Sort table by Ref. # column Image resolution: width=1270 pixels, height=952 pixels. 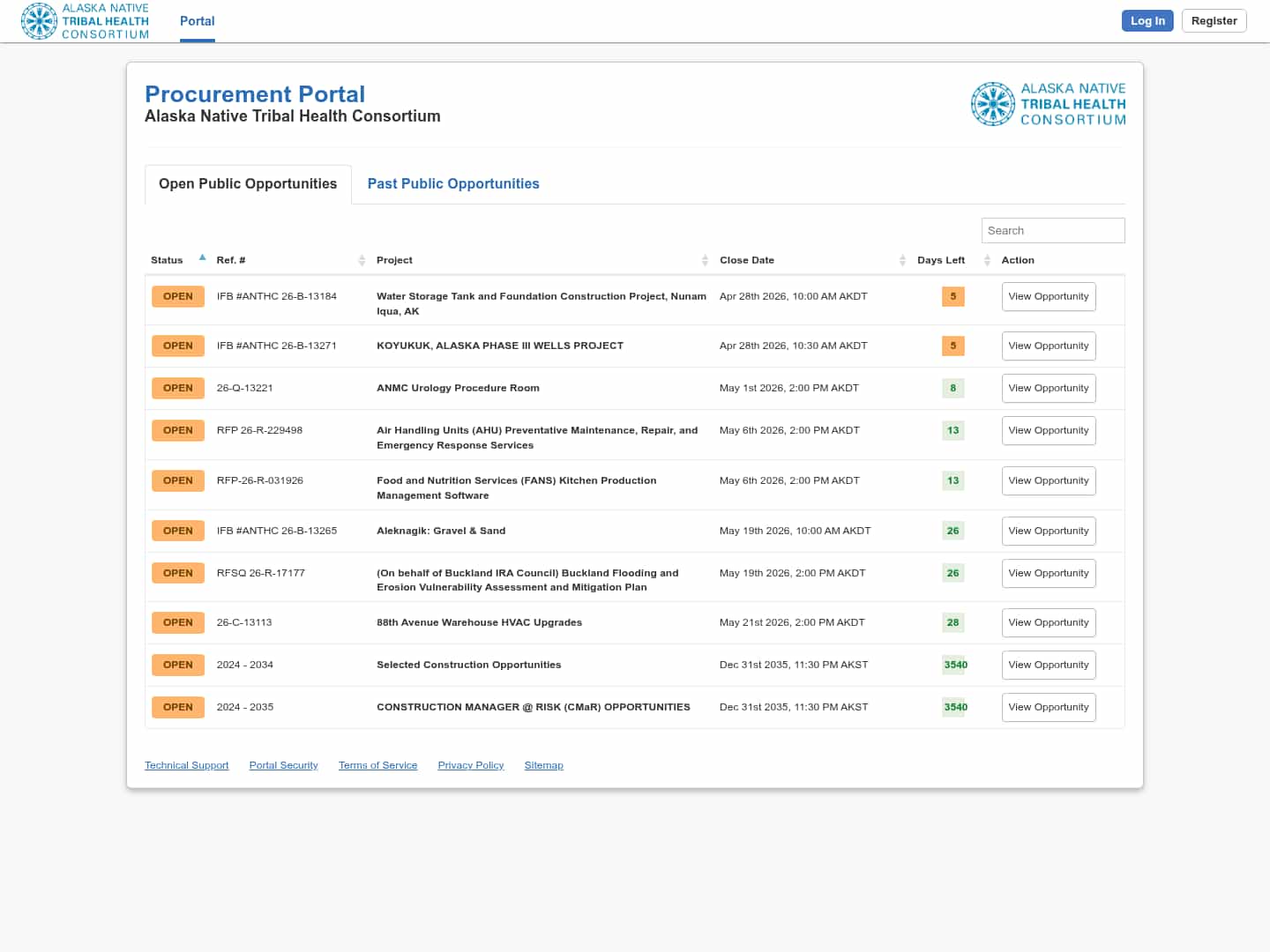[290, 260]
